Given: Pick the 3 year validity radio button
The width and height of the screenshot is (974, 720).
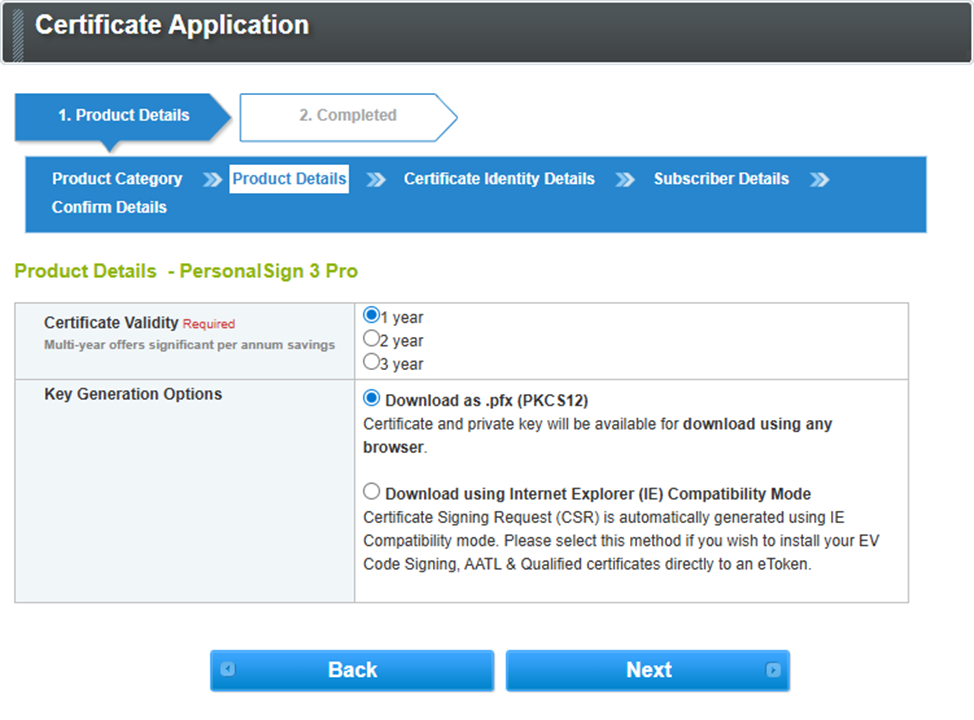Looking at the screenshot, I should point(372,362).
